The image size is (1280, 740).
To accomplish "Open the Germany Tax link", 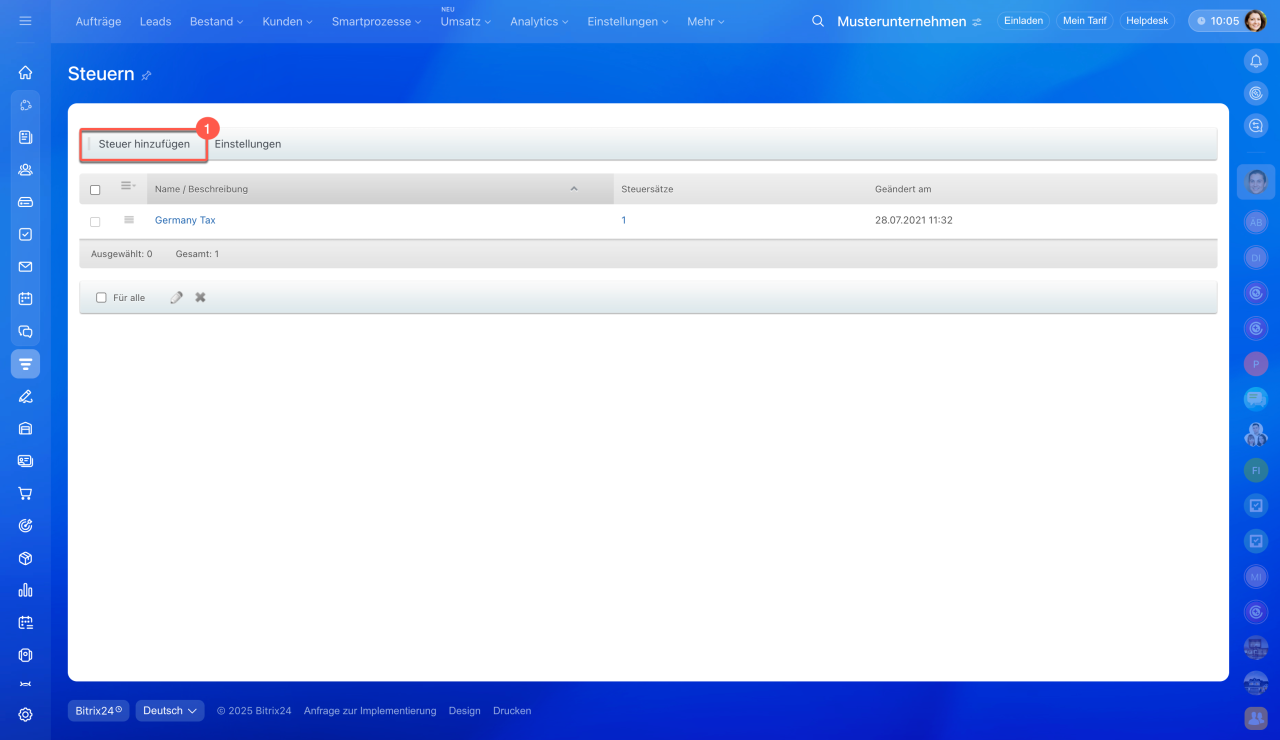I will [x=185, y=220].
